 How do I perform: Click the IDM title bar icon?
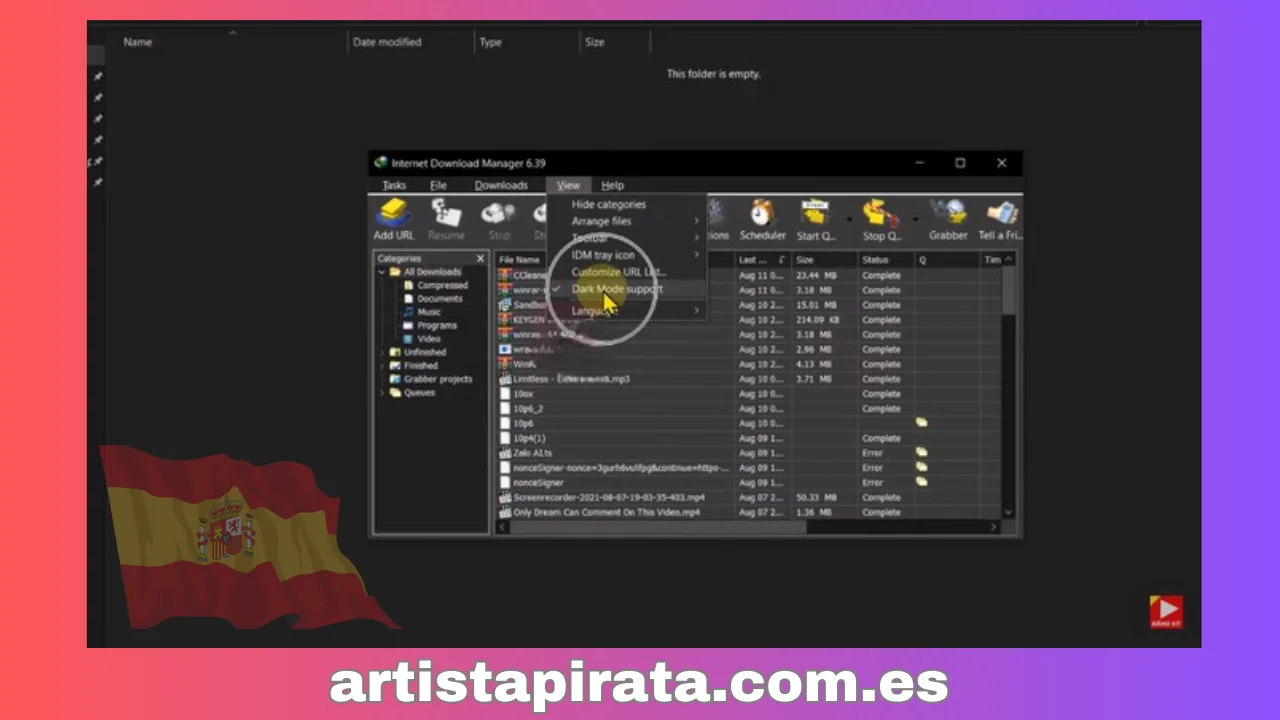click(x=380, y=163)
